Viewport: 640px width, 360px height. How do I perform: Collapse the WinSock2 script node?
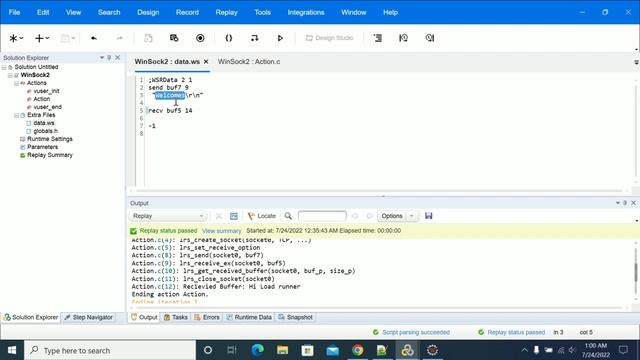point(10,75)
